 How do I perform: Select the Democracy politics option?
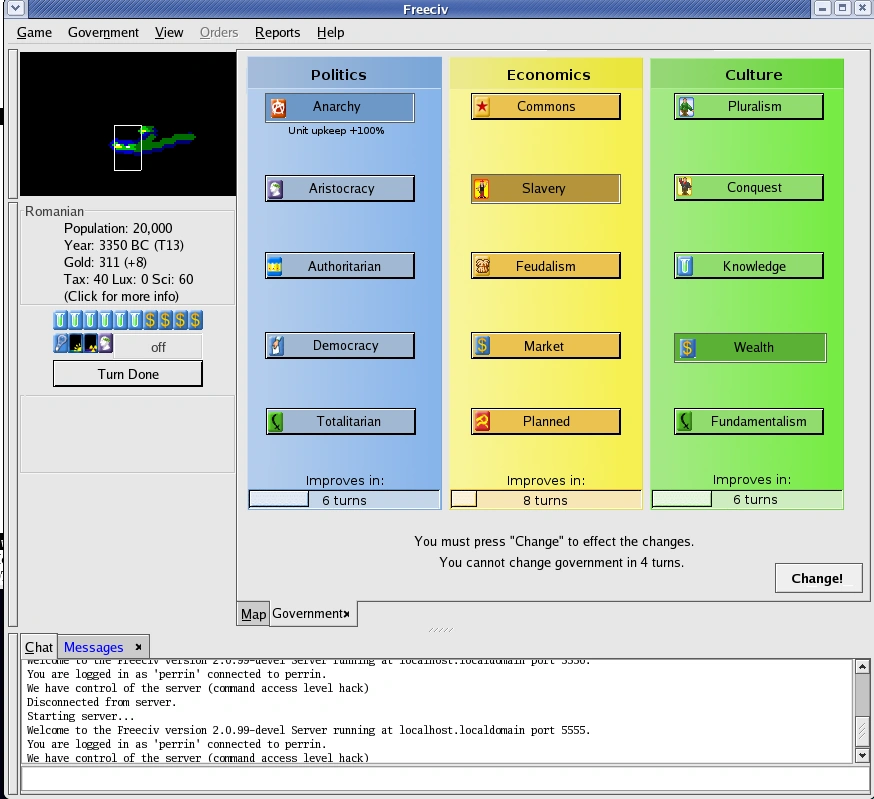(340, 346)
